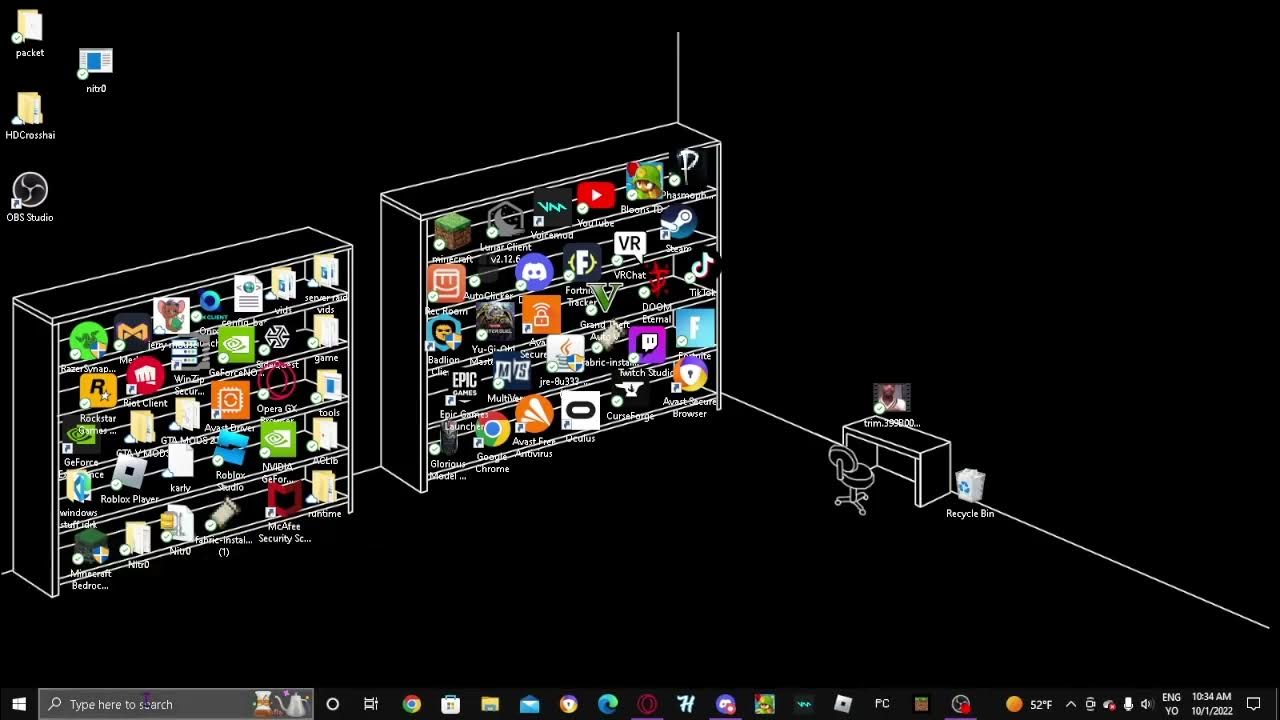This screenshot has width=1280, height=720.
Task: Open Avast Secure Browser desktop shortcut
Action: pyautogui.click(x=690, y=388)
